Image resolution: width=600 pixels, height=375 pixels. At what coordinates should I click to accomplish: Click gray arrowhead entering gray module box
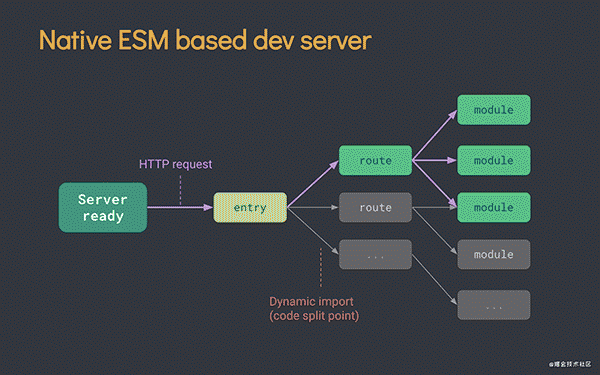pos(454,251)
